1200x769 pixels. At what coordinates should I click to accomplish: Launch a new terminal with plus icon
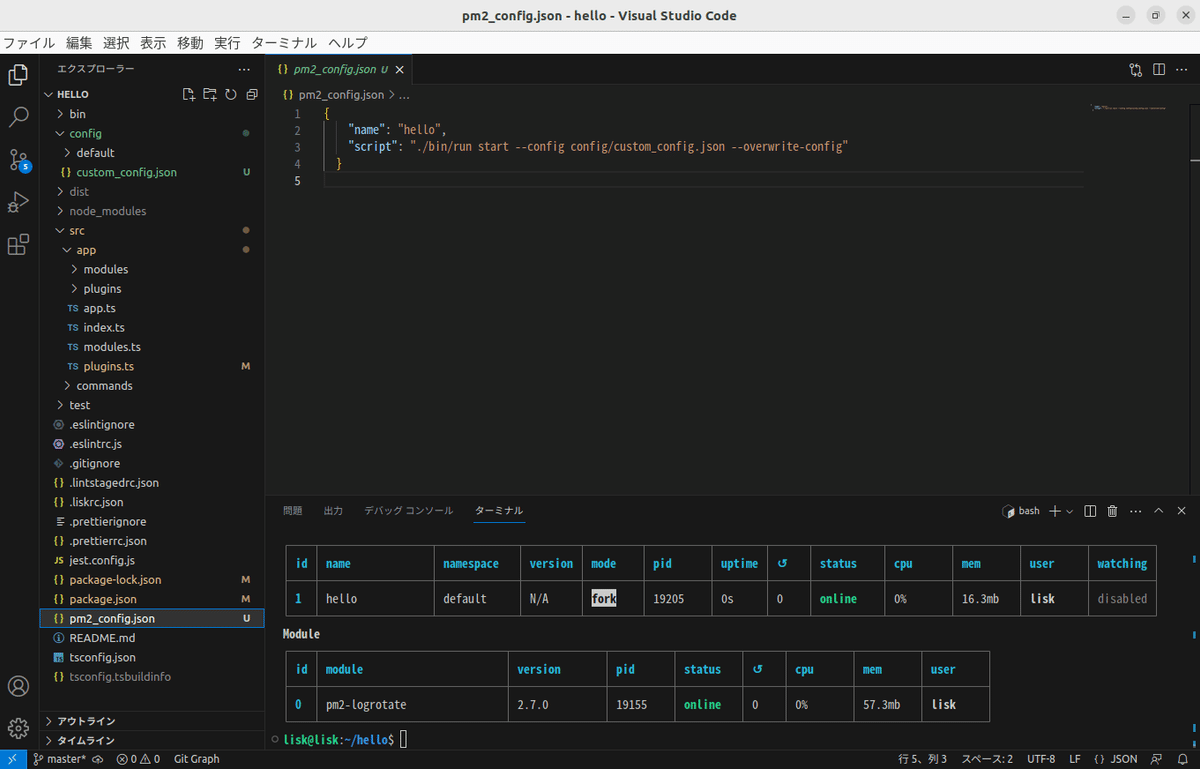coord(1054,511)
